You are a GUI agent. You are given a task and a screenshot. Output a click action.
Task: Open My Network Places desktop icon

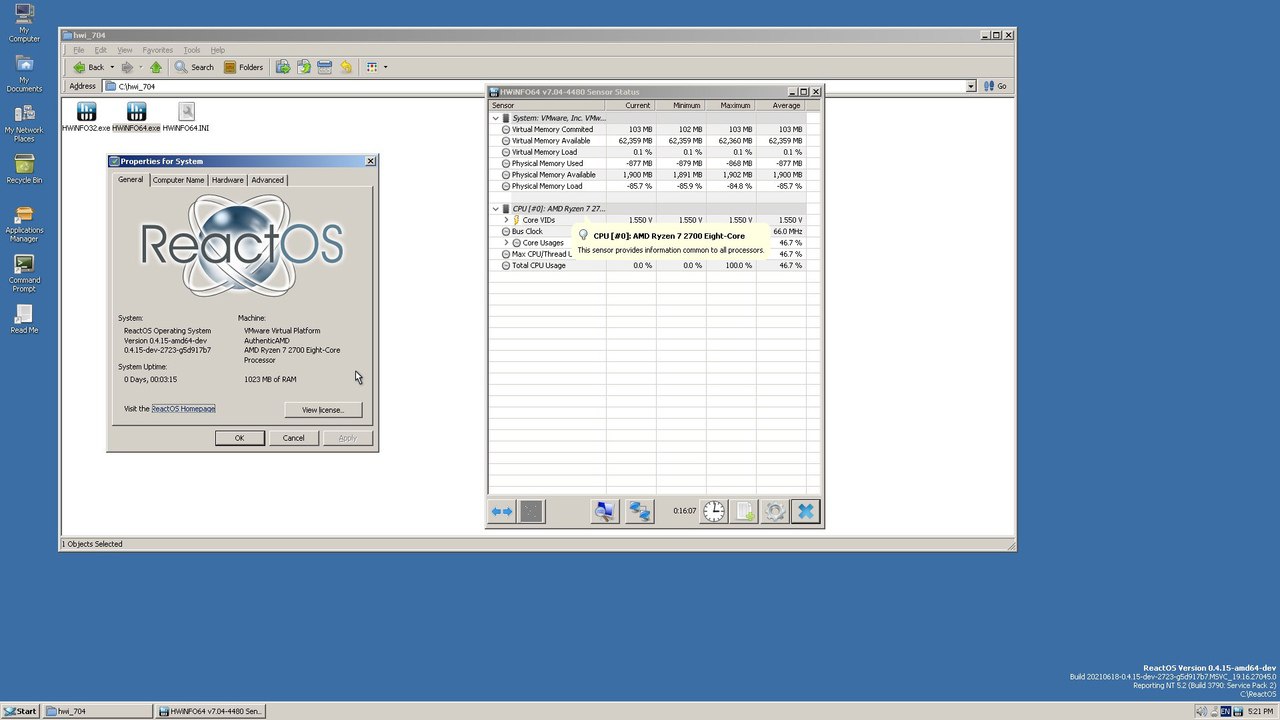click(24, 124)
